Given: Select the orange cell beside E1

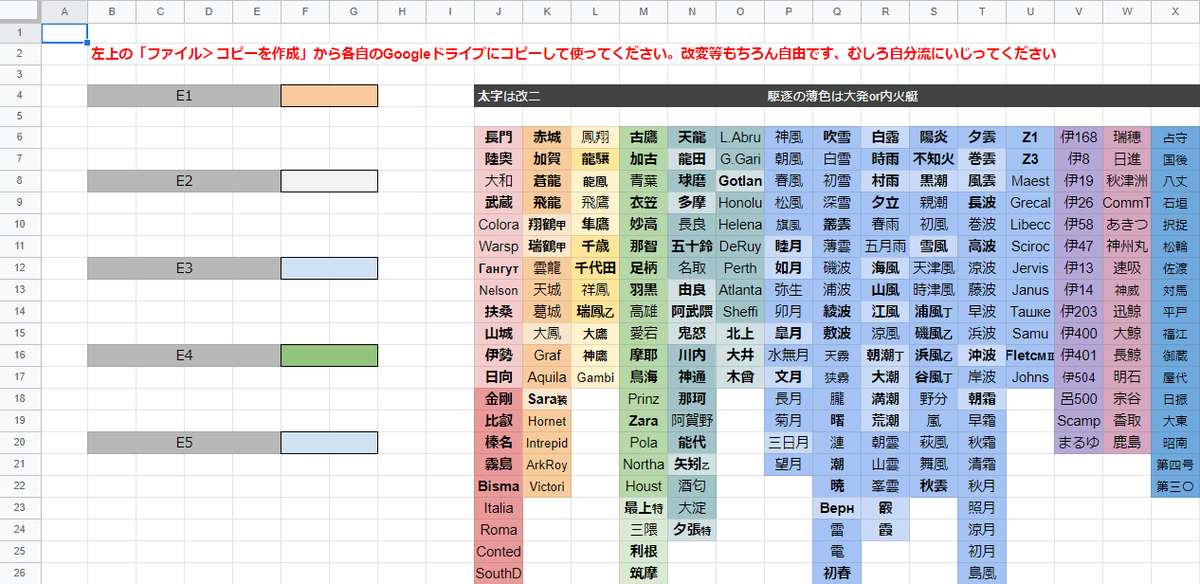Looking at the screenshot, I should pyautogui.click(x=329, y=96).
